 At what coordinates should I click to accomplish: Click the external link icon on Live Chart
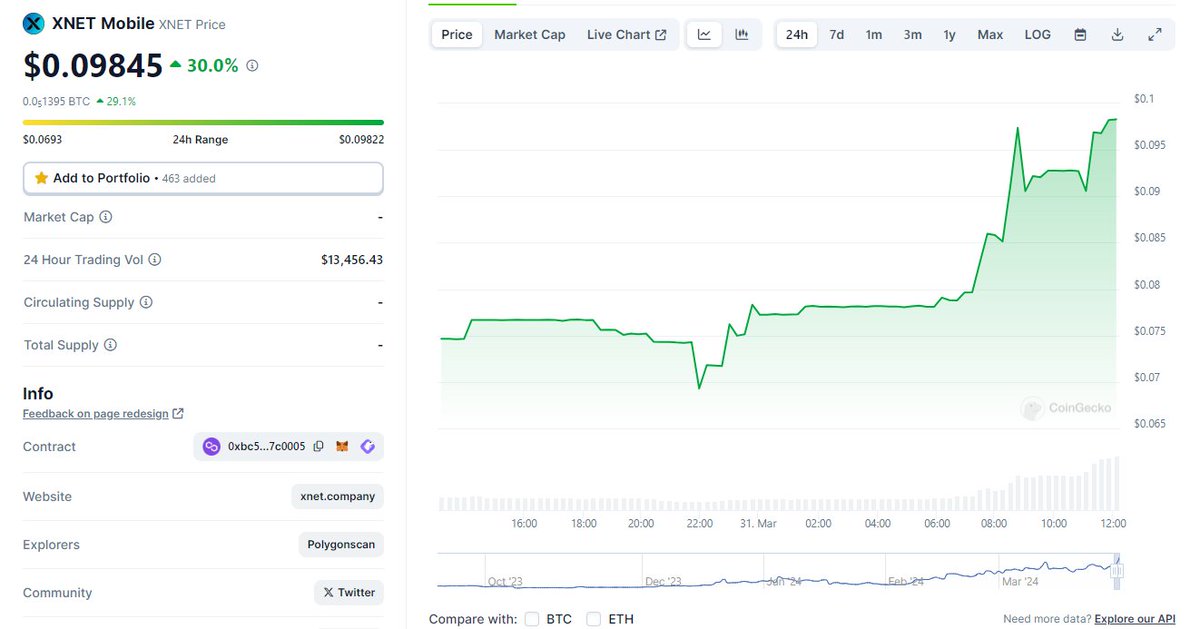661,35
